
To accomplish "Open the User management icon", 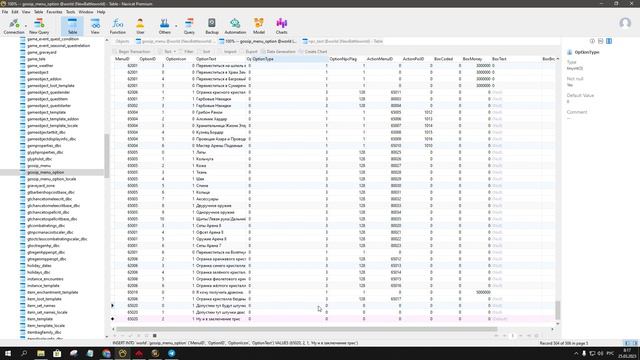I will pyautogui.click(x=140, y=26).
